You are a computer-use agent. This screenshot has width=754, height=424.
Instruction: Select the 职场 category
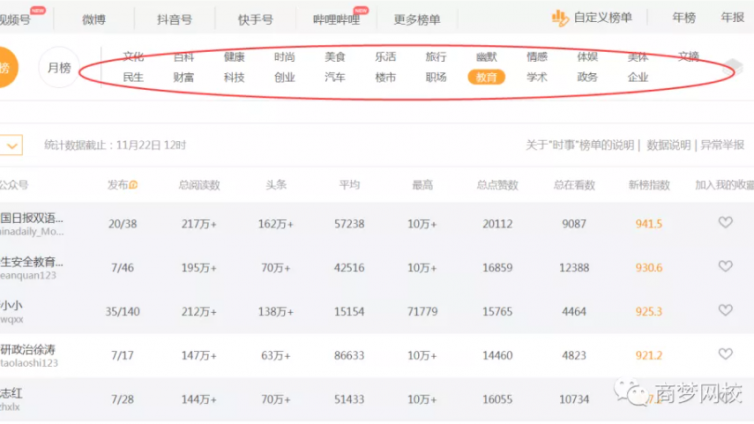point(436,77)
